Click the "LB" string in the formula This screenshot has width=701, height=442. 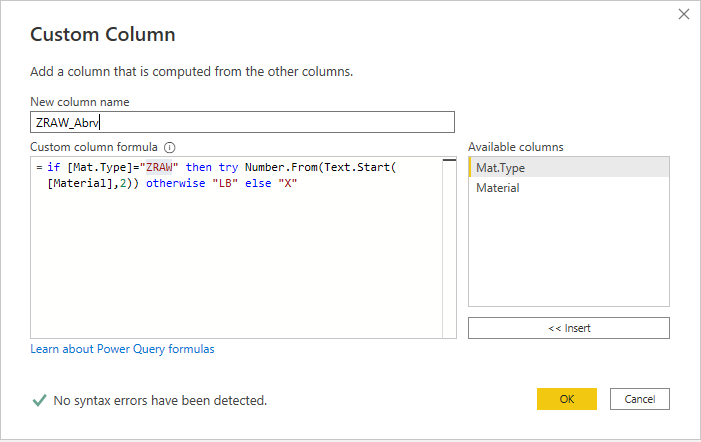coord(225,183)
